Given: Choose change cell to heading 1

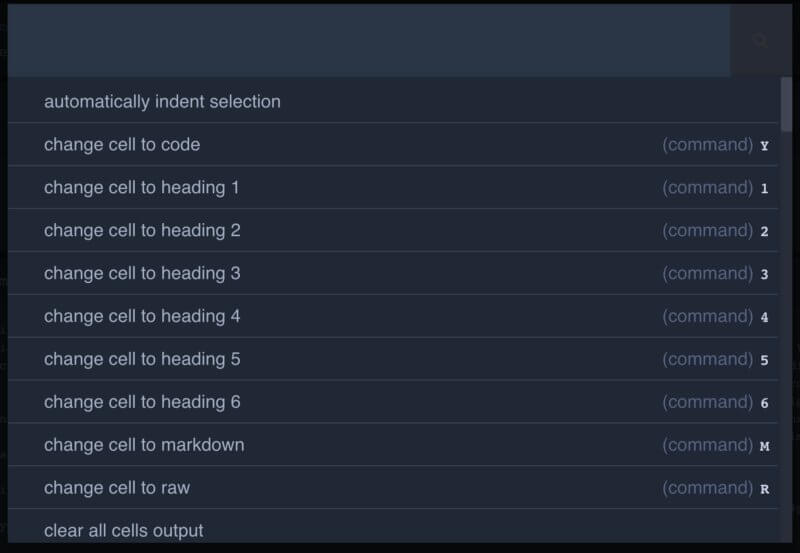Looking at the screenshot, I should (141, 188).
